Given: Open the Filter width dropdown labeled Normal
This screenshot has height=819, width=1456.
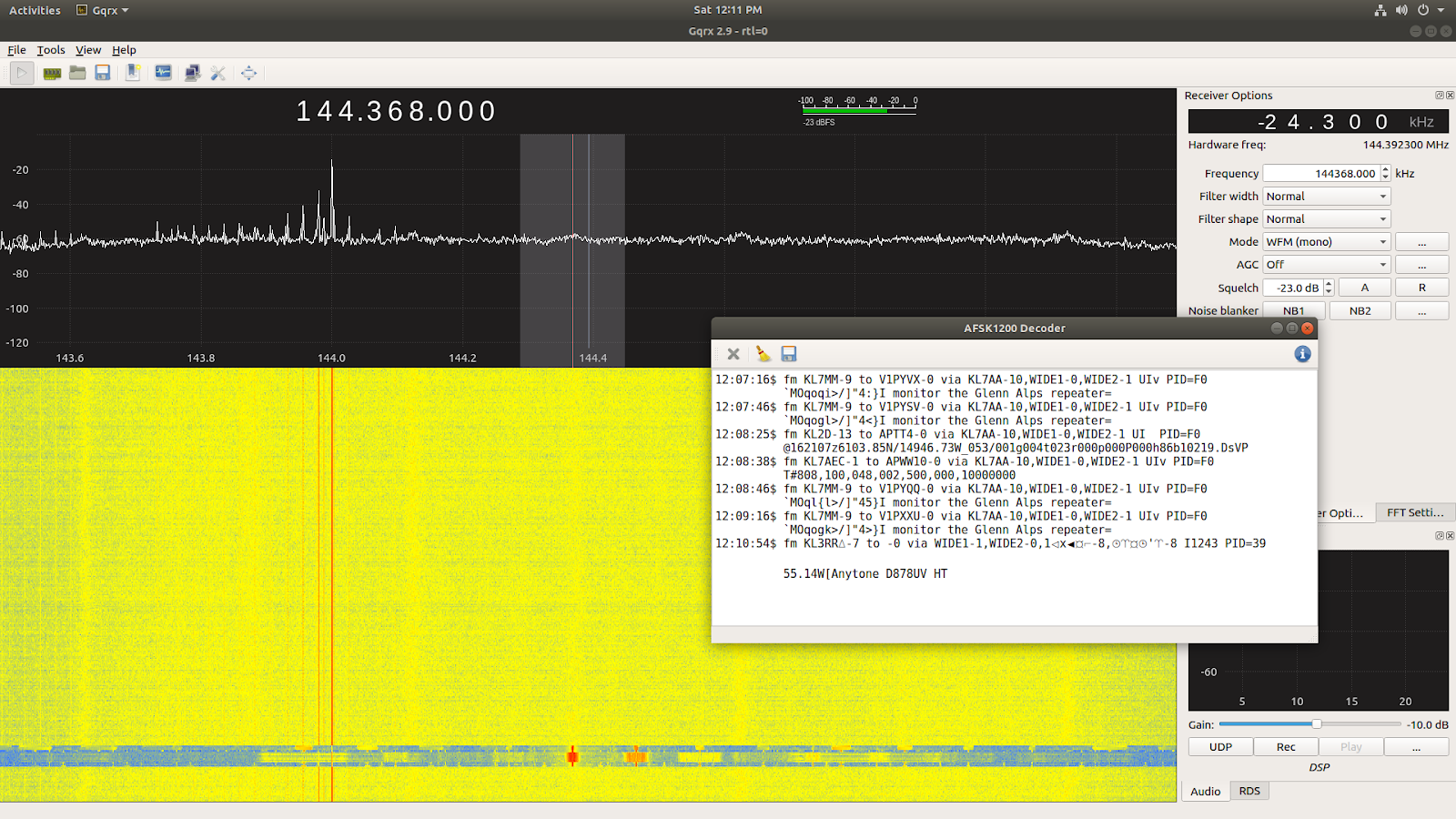Looking at the screenshot, I should [1325, 196].
